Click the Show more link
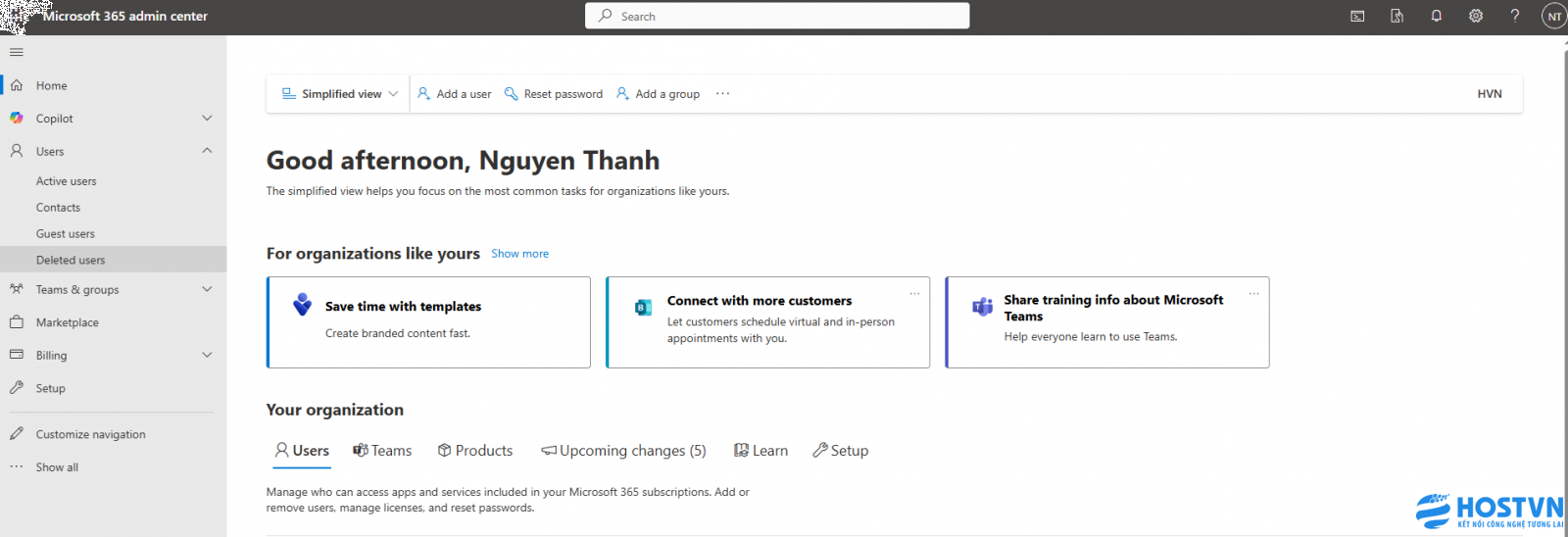 (519, 254)
